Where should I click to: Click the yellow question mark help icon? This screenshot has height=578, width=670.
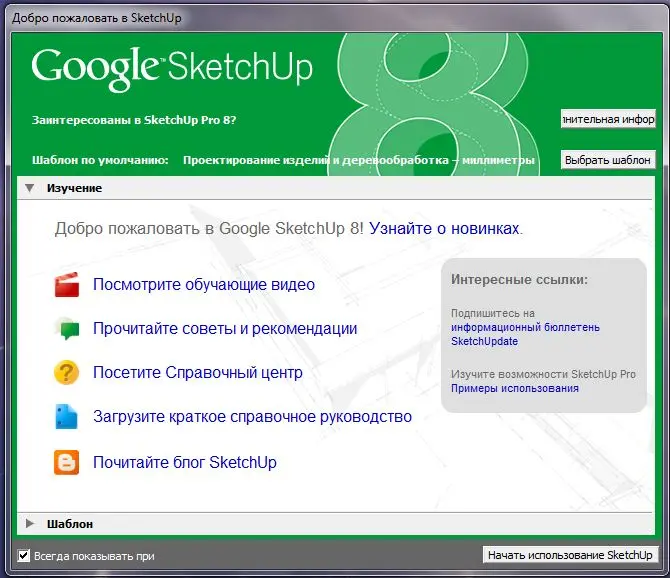pos(67,372)
